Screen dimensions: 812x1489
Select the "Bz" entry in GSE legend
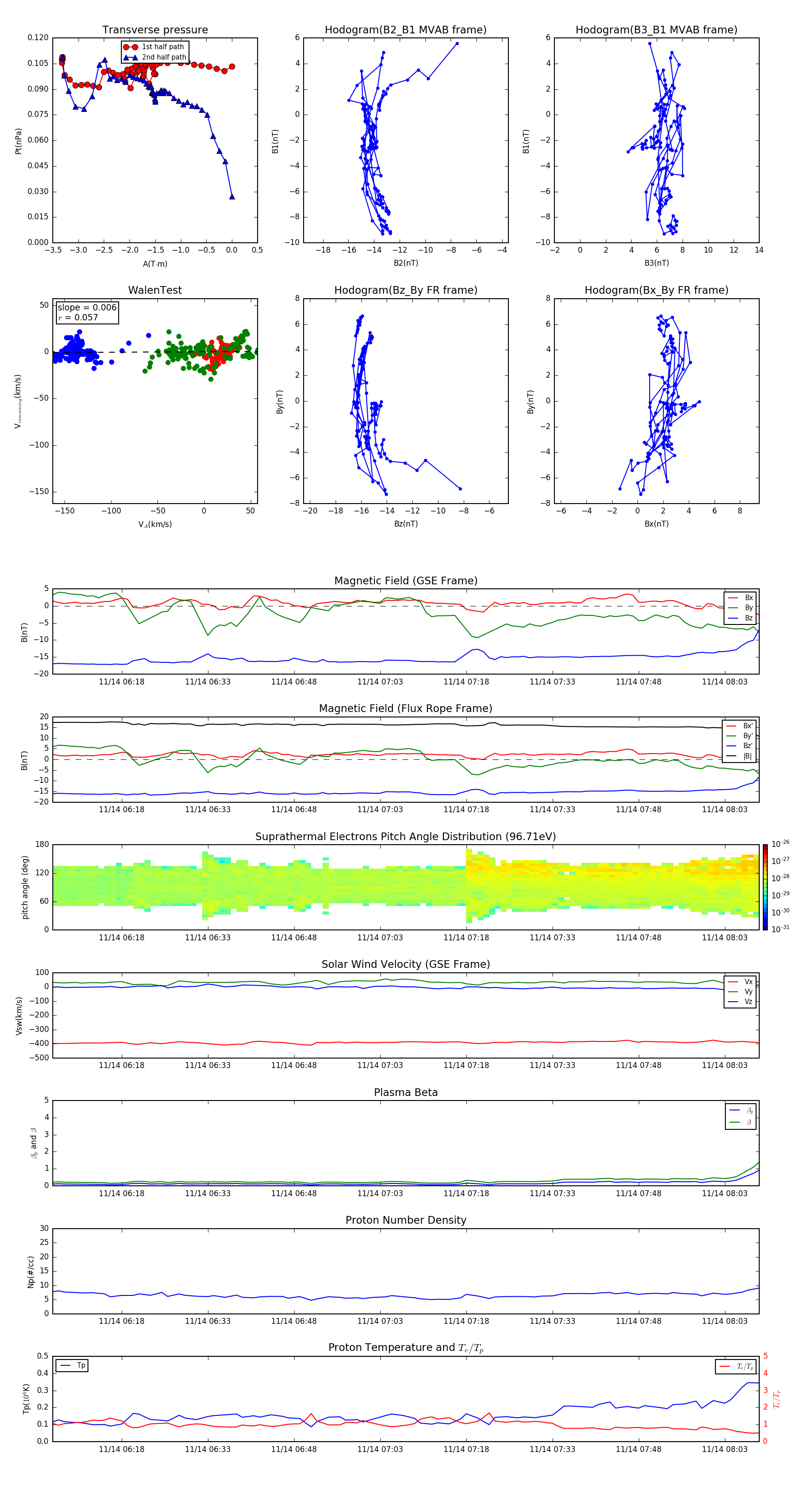[741, 619]
